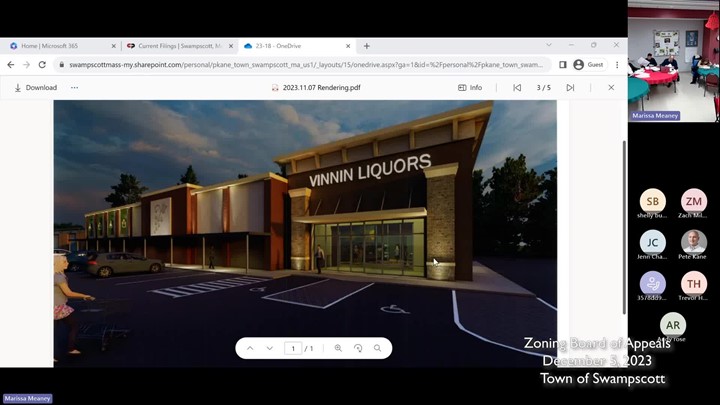Go to next file in OneDrive

(x=570, y=87)
